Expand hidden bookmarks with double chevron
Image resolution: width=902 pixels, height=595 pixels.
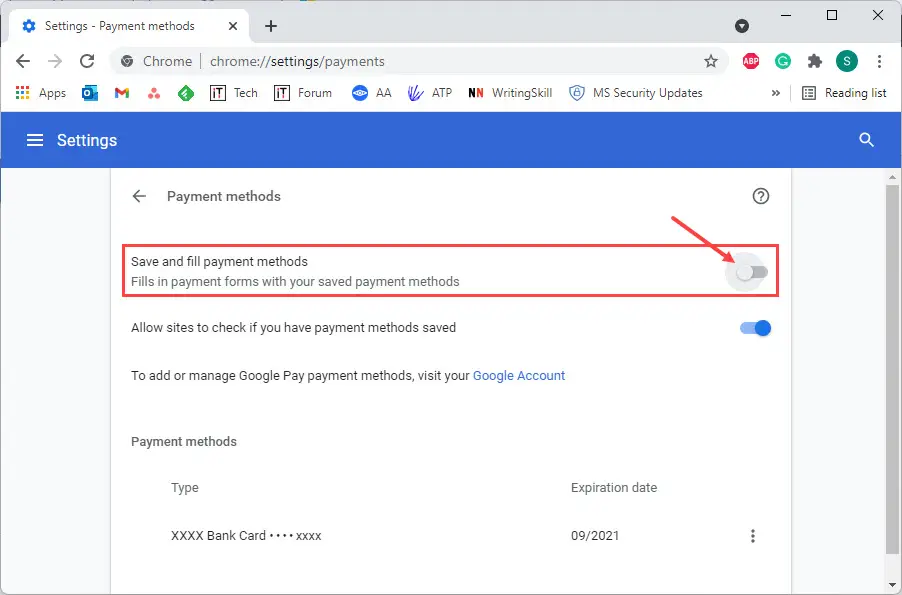click(x=775, y=93)
